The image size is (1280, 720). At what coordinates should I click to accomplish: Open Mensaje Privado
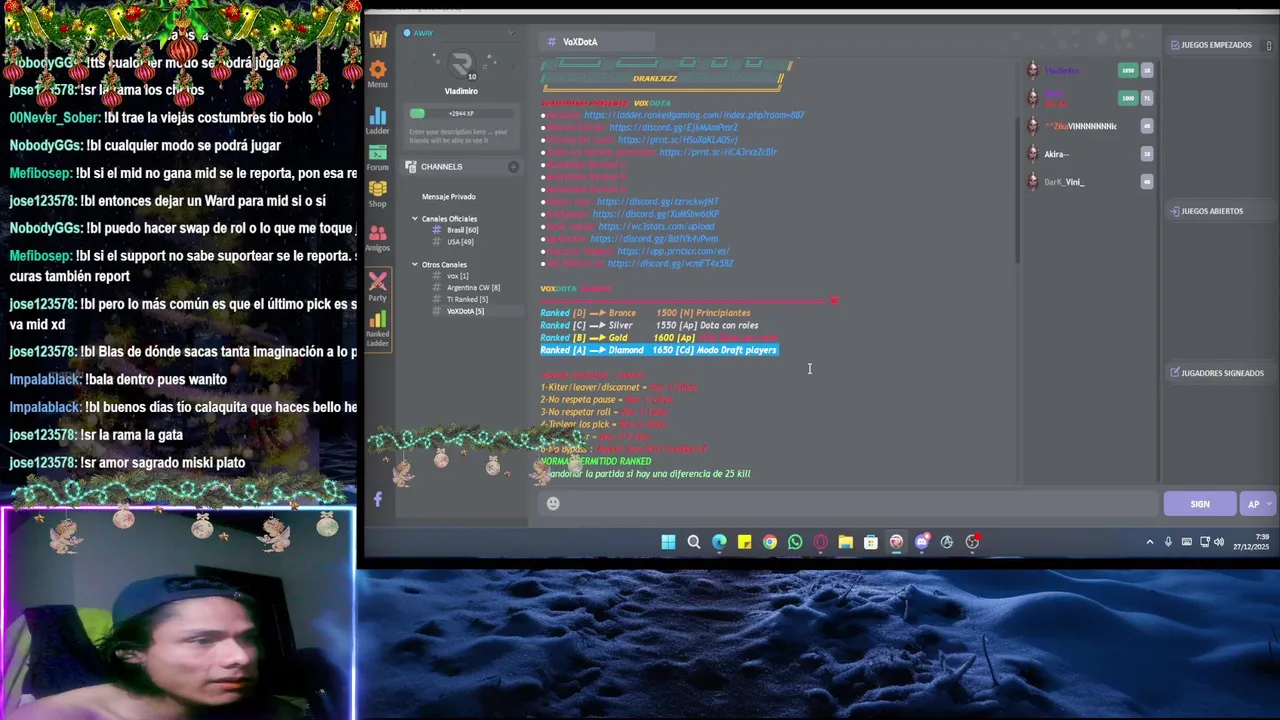[449, 197]
